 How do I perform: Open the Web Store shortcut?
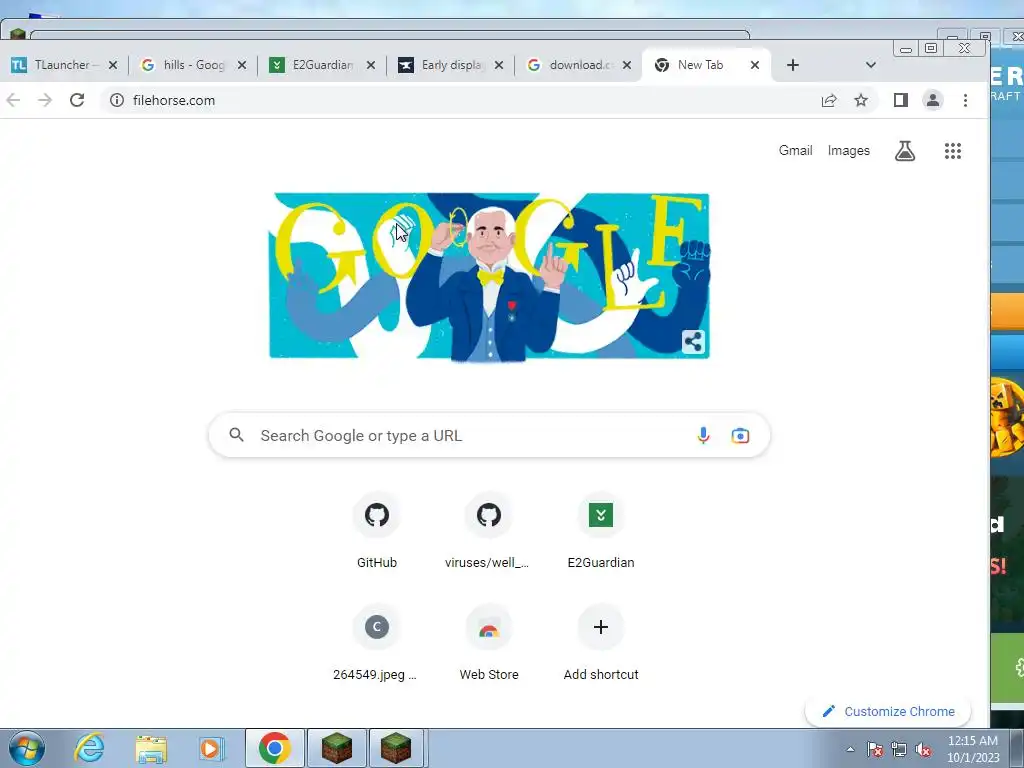point(488,644)
